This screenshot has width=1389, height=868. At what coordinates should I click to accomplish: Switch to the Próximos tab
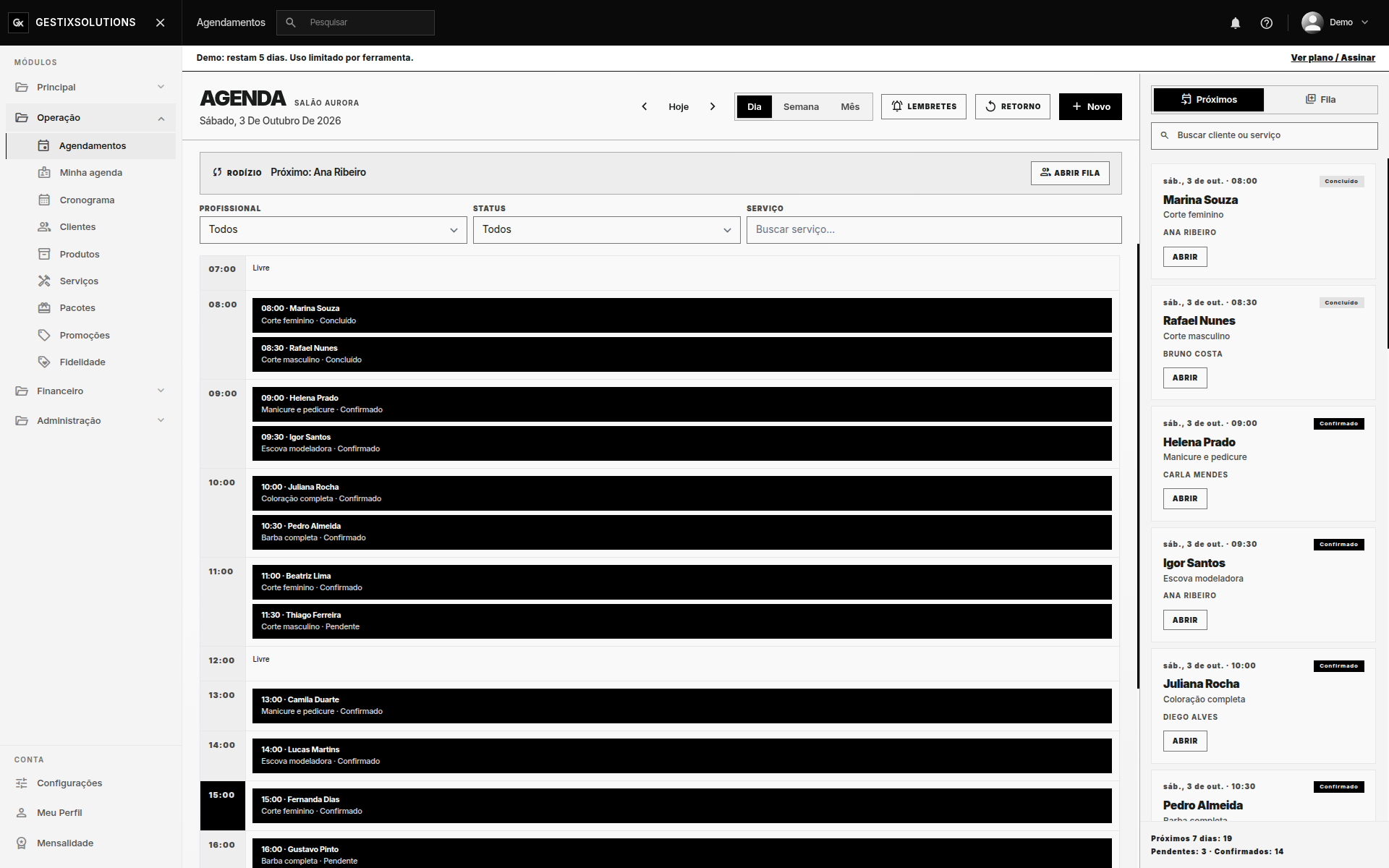pos(1208,100)
